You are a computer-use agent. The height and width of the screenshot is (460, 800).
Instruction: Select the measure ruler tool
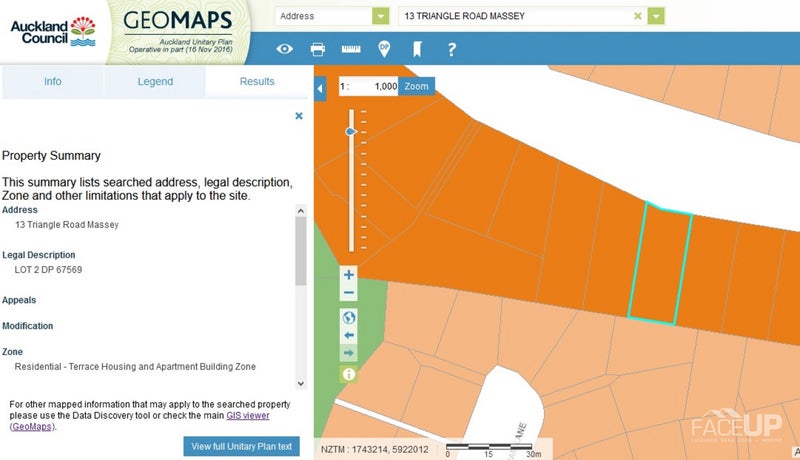[x=351, y=49]
